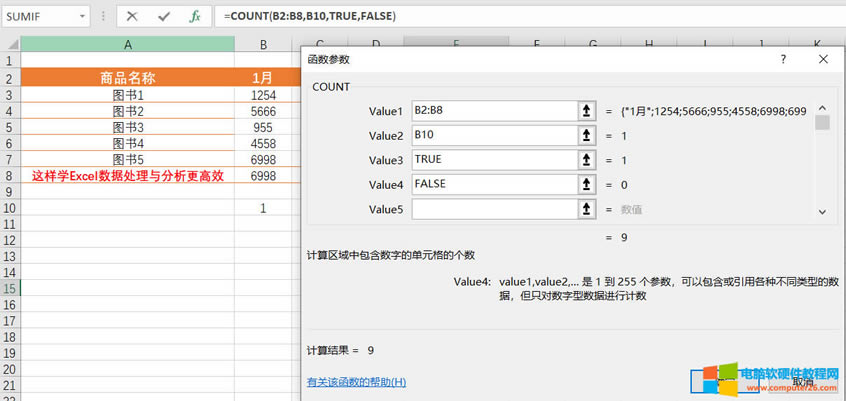Click the range selector icon beside Value1
This screenshot has width=846, height=401.
586,111
